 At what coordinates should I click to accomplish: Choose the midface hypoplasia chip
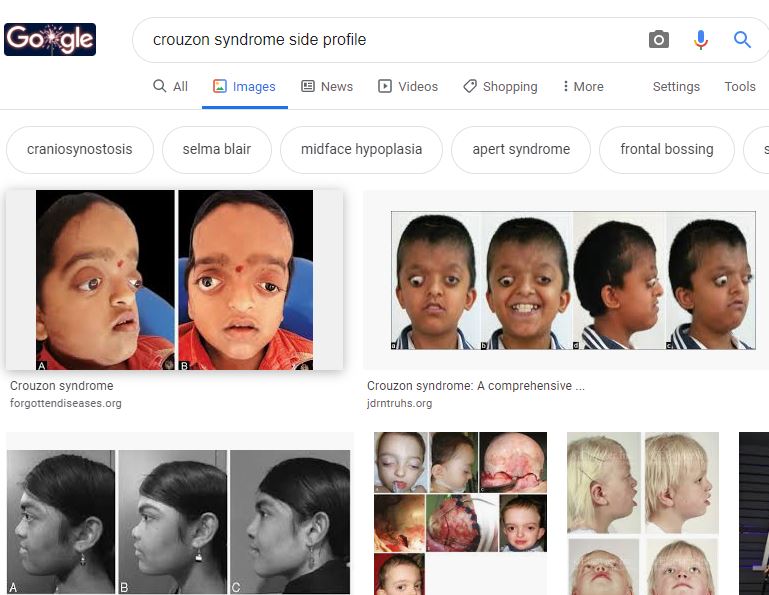click(x=361, y=150)
